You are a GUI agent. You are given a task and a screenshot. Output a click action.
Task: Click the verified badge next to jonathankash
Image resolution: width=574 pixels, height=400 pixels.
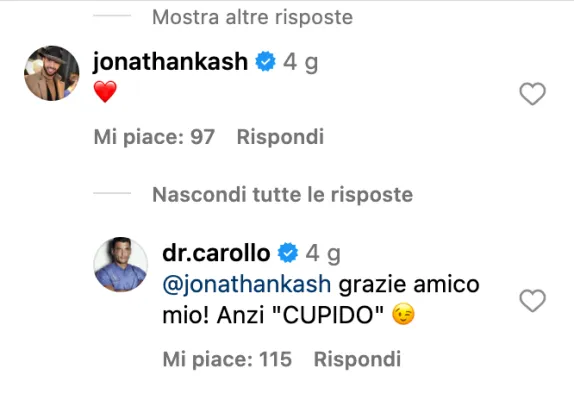265,61
